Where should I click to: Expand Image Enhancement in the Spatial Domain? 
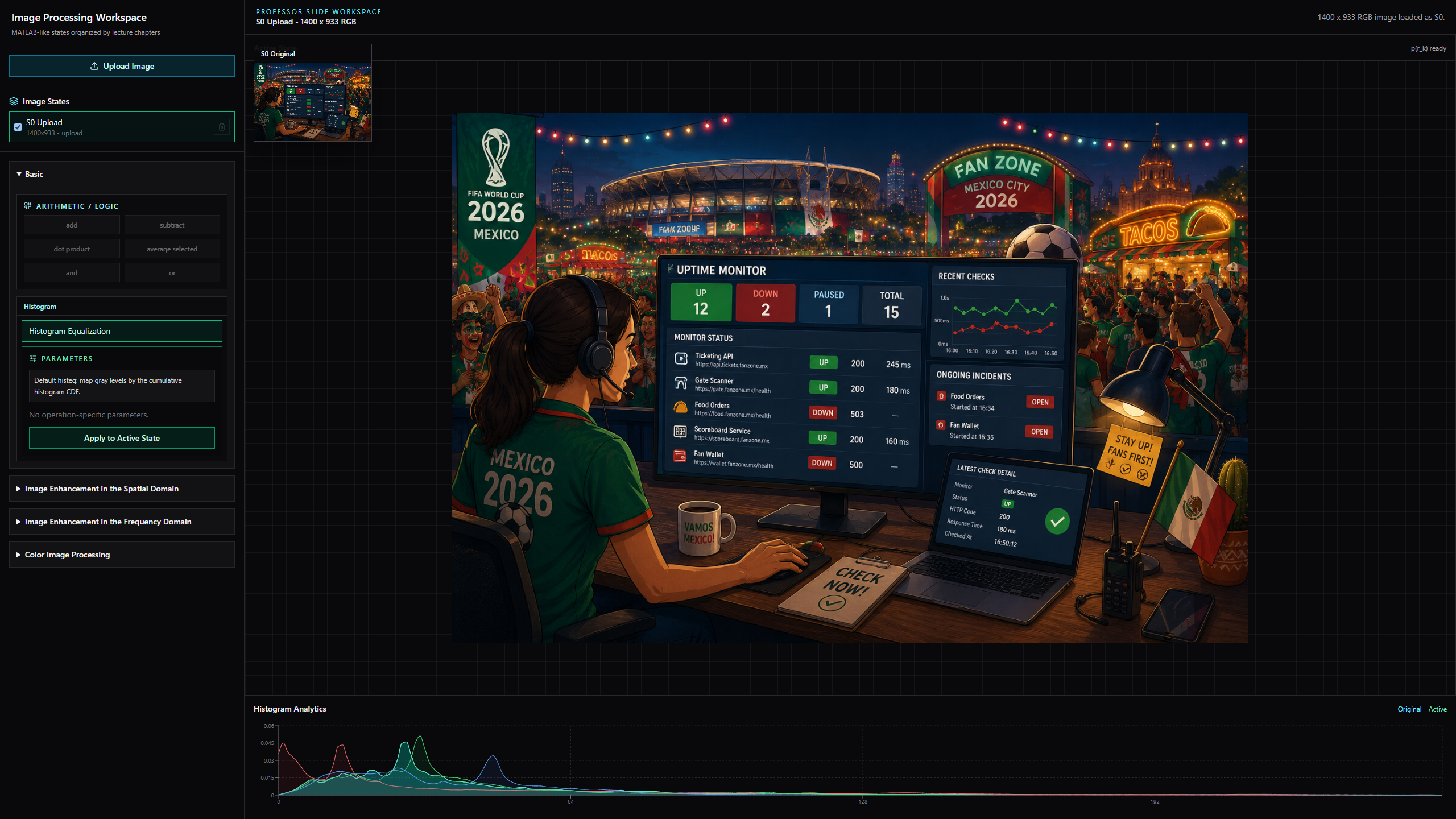pyautogui.click(x=122, y=489)
